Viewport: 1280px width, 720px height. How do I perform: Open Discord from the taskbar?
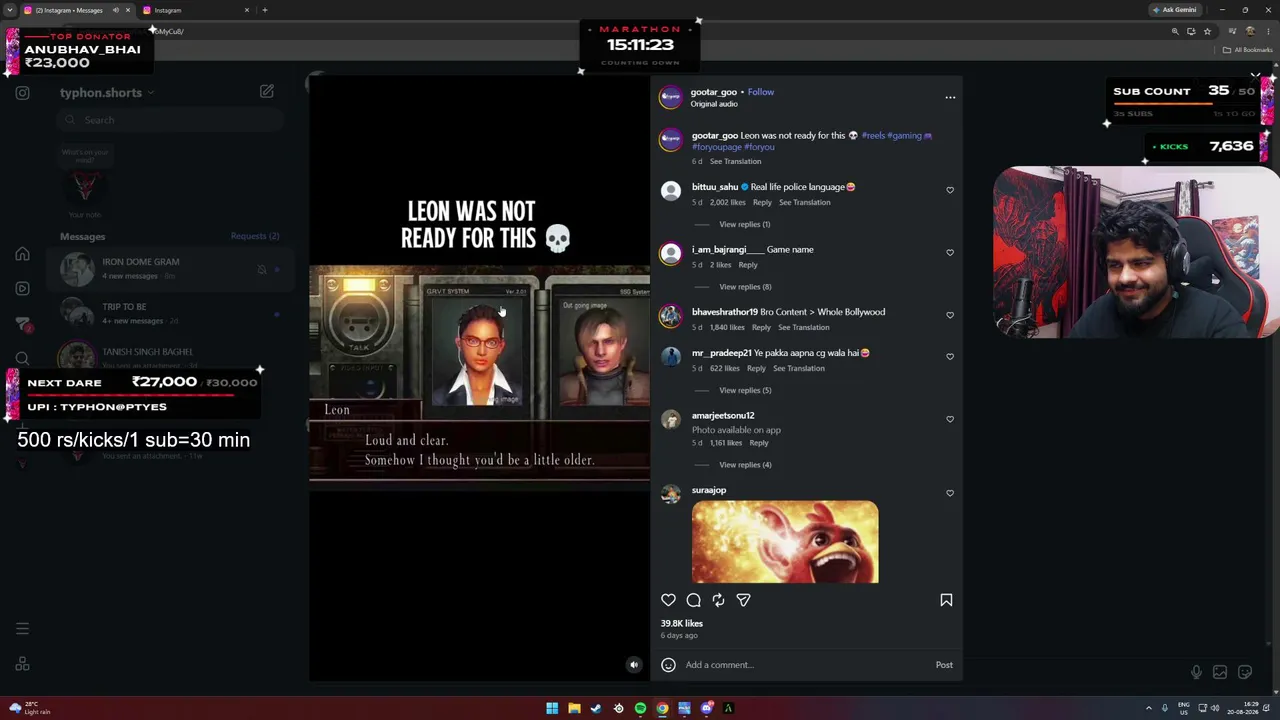click(706, 708)
